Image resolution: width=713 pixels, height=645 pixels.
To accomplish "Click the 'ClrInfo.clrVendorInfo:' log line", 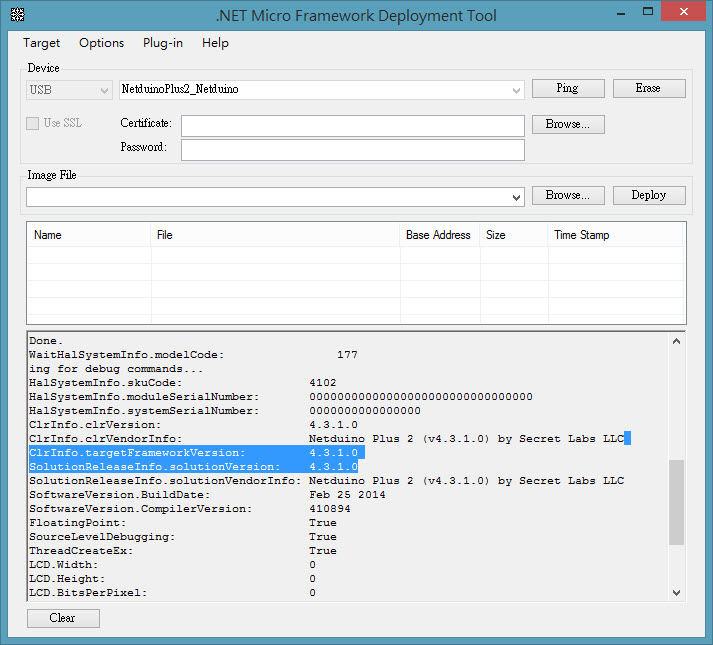I will point(326,439).
